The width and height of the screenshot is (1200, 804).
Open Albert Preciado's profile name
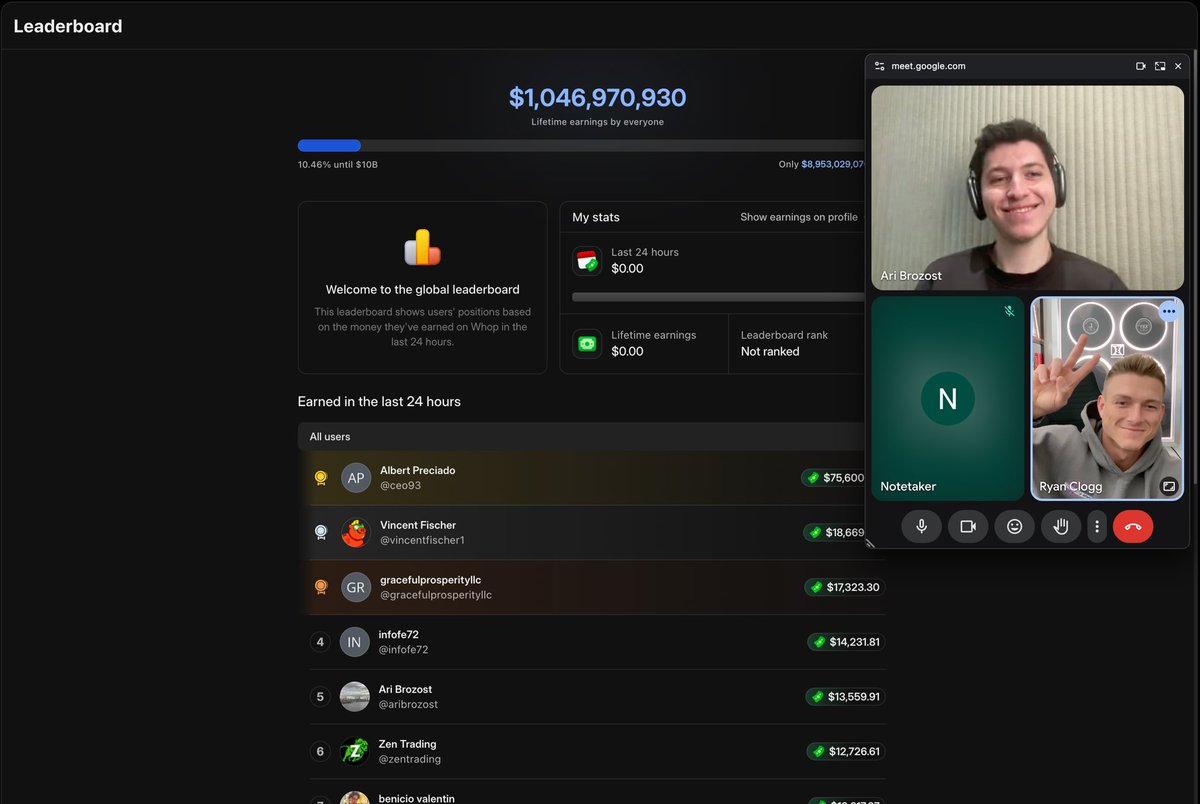(417, 470)
